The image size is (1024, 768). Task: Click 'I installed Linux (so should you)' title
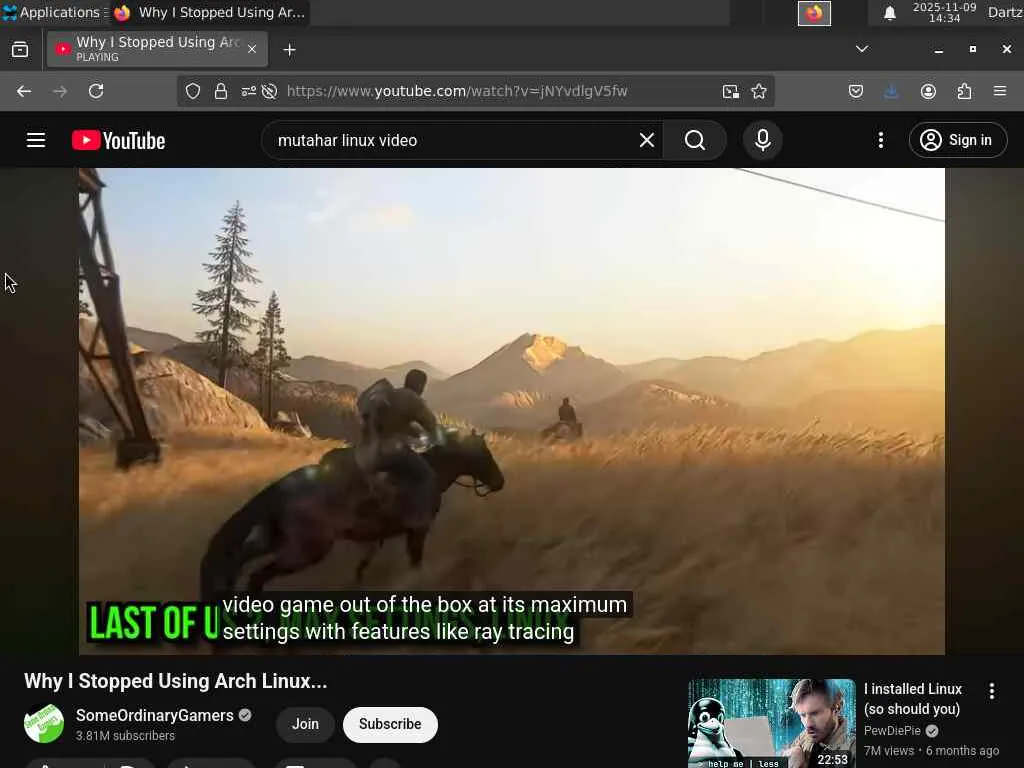point(912,699)
